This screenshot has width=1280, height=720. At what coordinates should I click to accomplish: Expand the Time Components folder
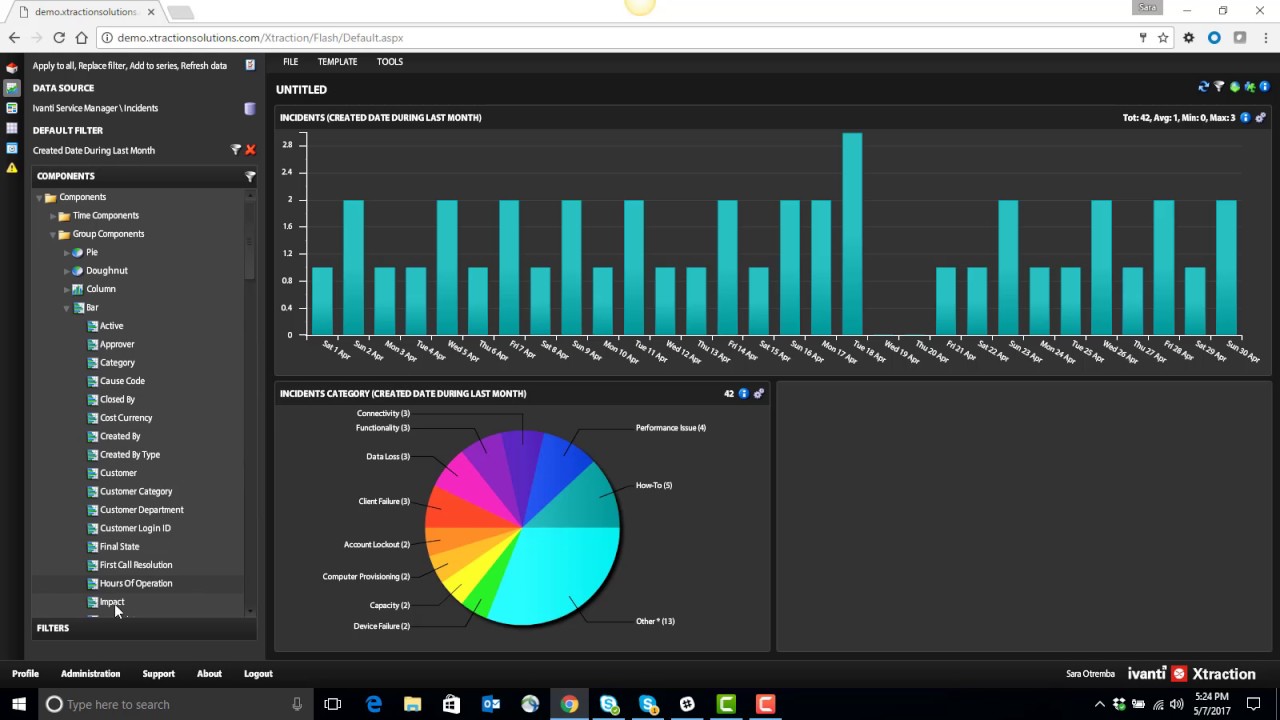click(53, 216)
